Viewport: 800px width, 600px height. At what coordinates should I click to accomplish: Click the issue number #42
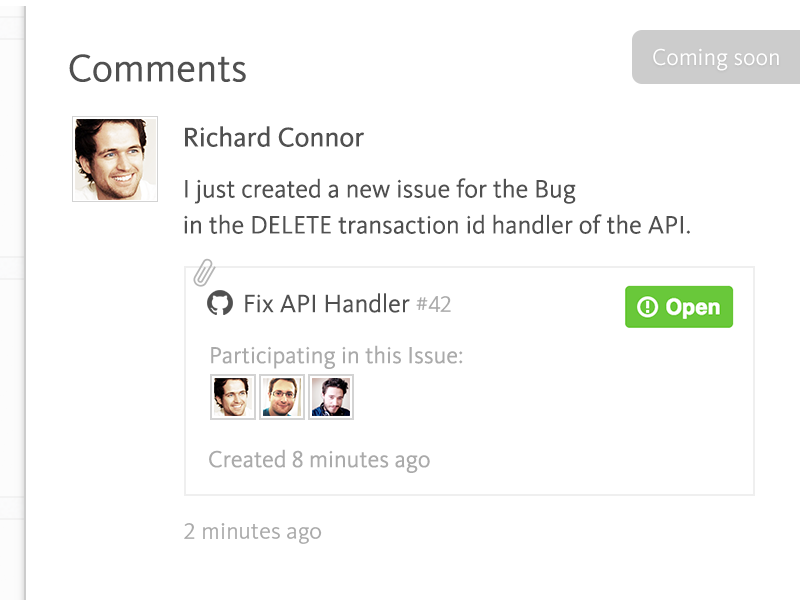(x=434, y=305)
